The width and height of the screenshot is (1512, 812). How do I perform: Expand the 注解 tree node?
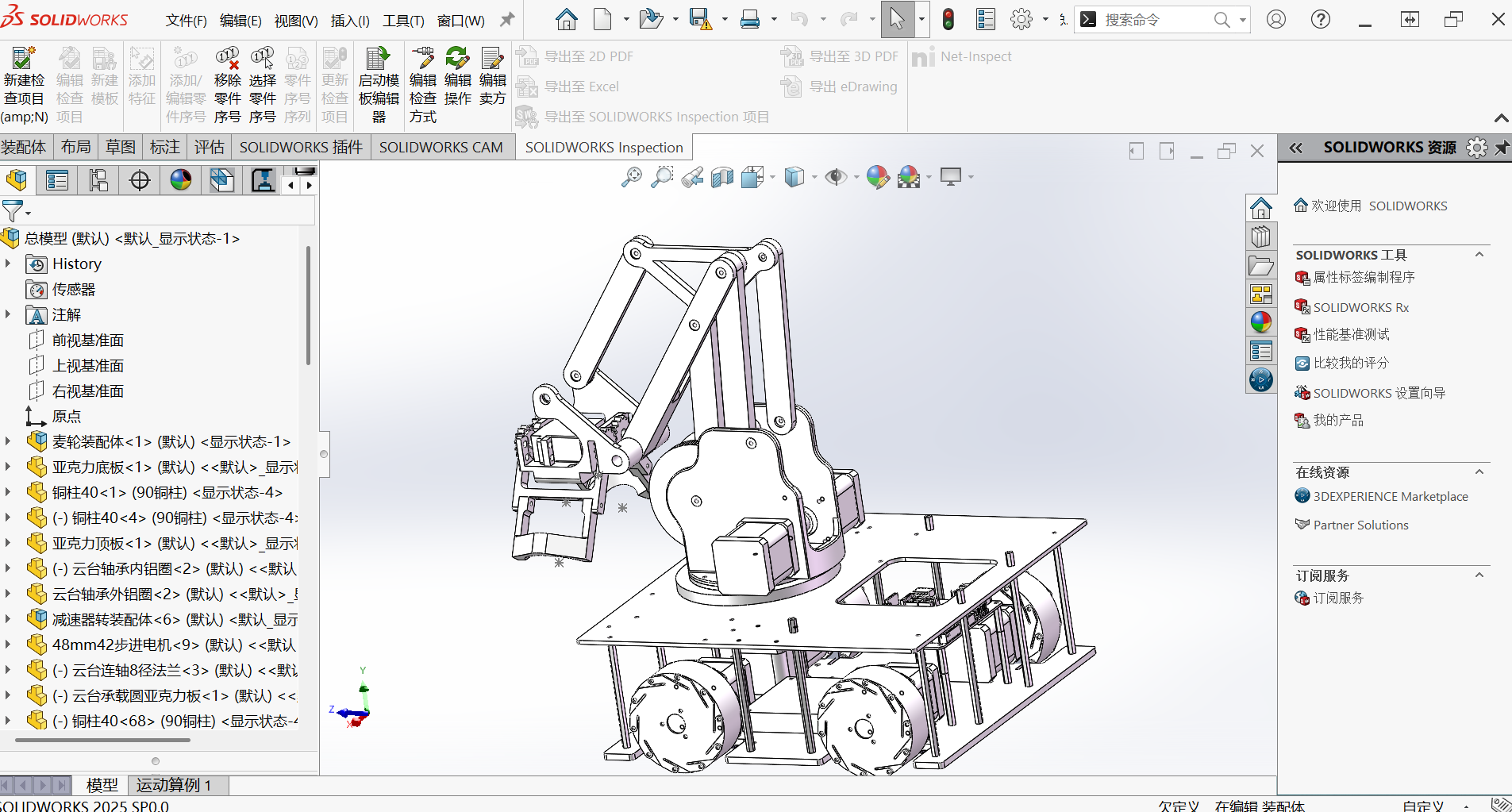(8, 314)
